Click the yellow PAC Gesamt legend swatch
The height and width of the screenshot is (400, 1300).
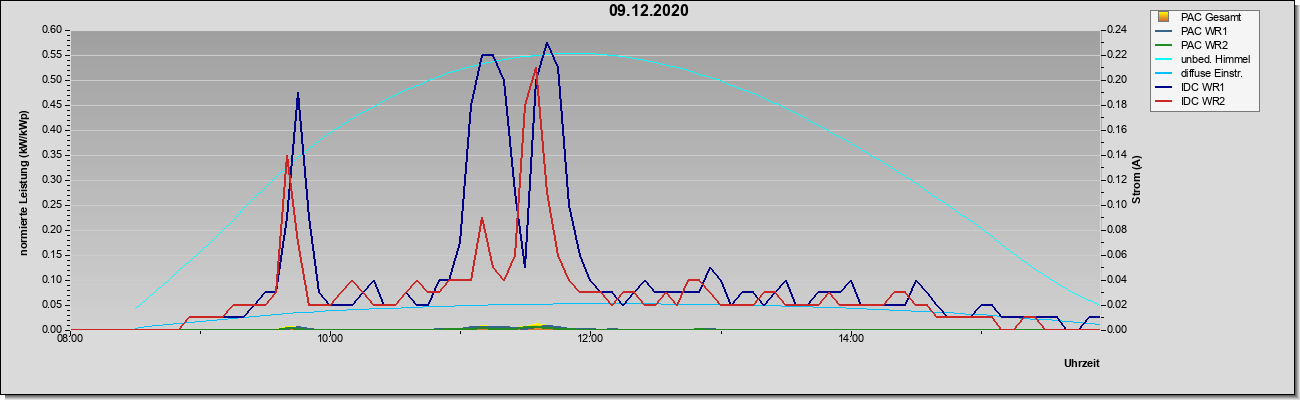pos(1163,17)
